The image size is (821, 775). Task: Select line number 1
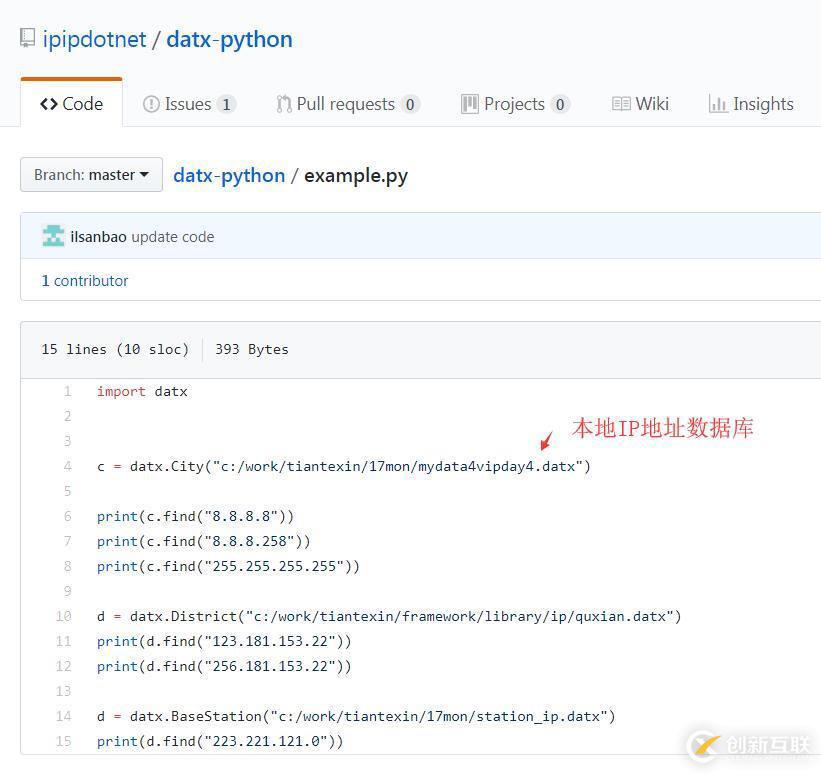[68, 392]
